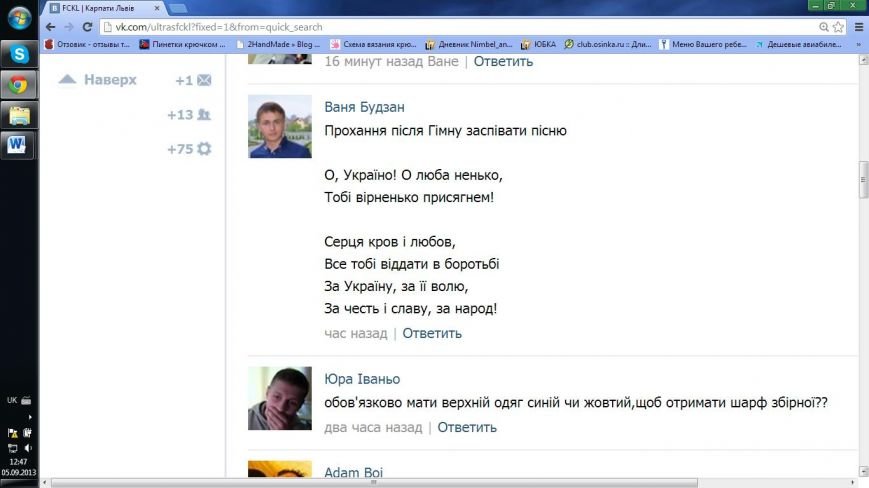Open +75 settings gear notifications
The height and width of the screenshot is (488, 869).
point(205,148)
